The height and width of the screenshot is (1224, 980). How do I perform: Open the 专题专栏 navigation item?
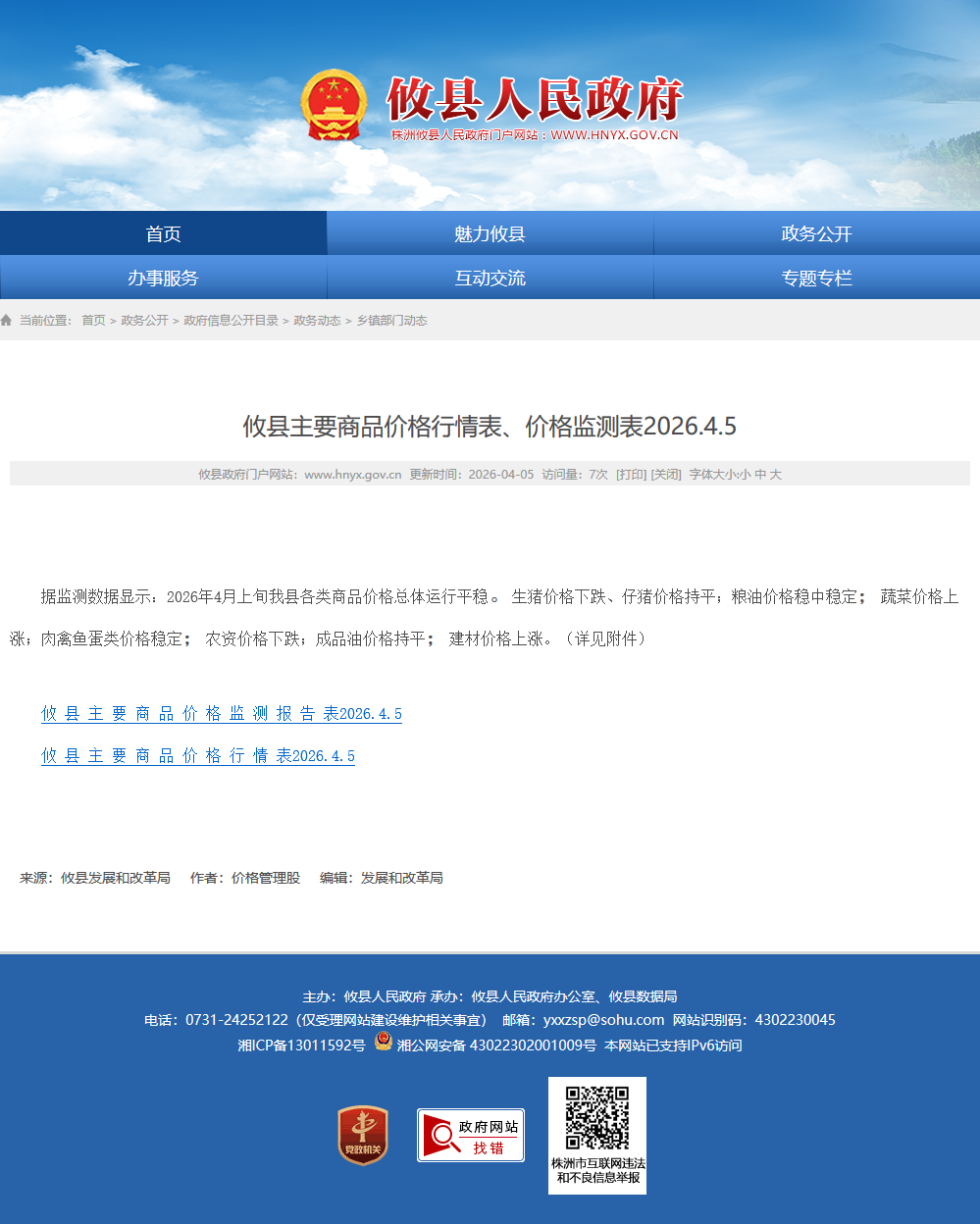[x=816, y=279]
